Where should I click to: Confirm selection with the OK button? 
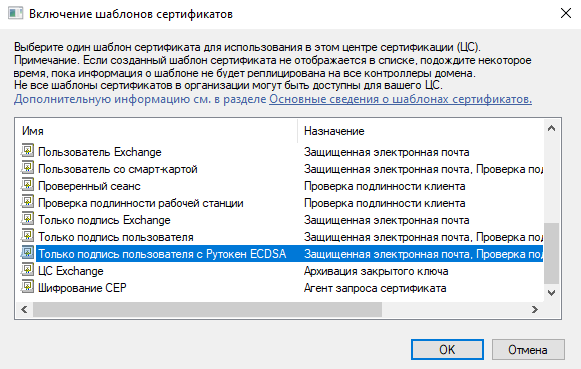tap(447, 349)
